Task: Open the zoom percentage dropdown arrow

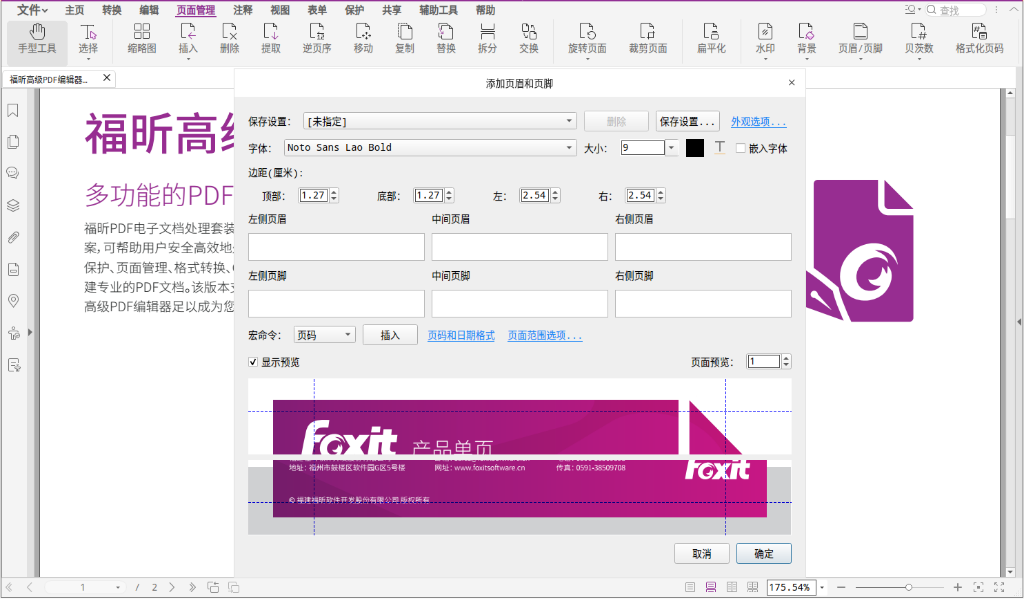Action: point(822,587)
